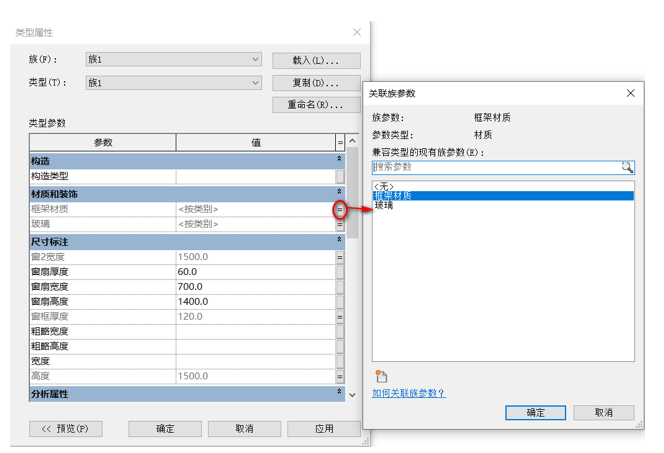Click associate button in 宽度 row
664x453 pixels.
pyautogui.click(x=340, y=361)
